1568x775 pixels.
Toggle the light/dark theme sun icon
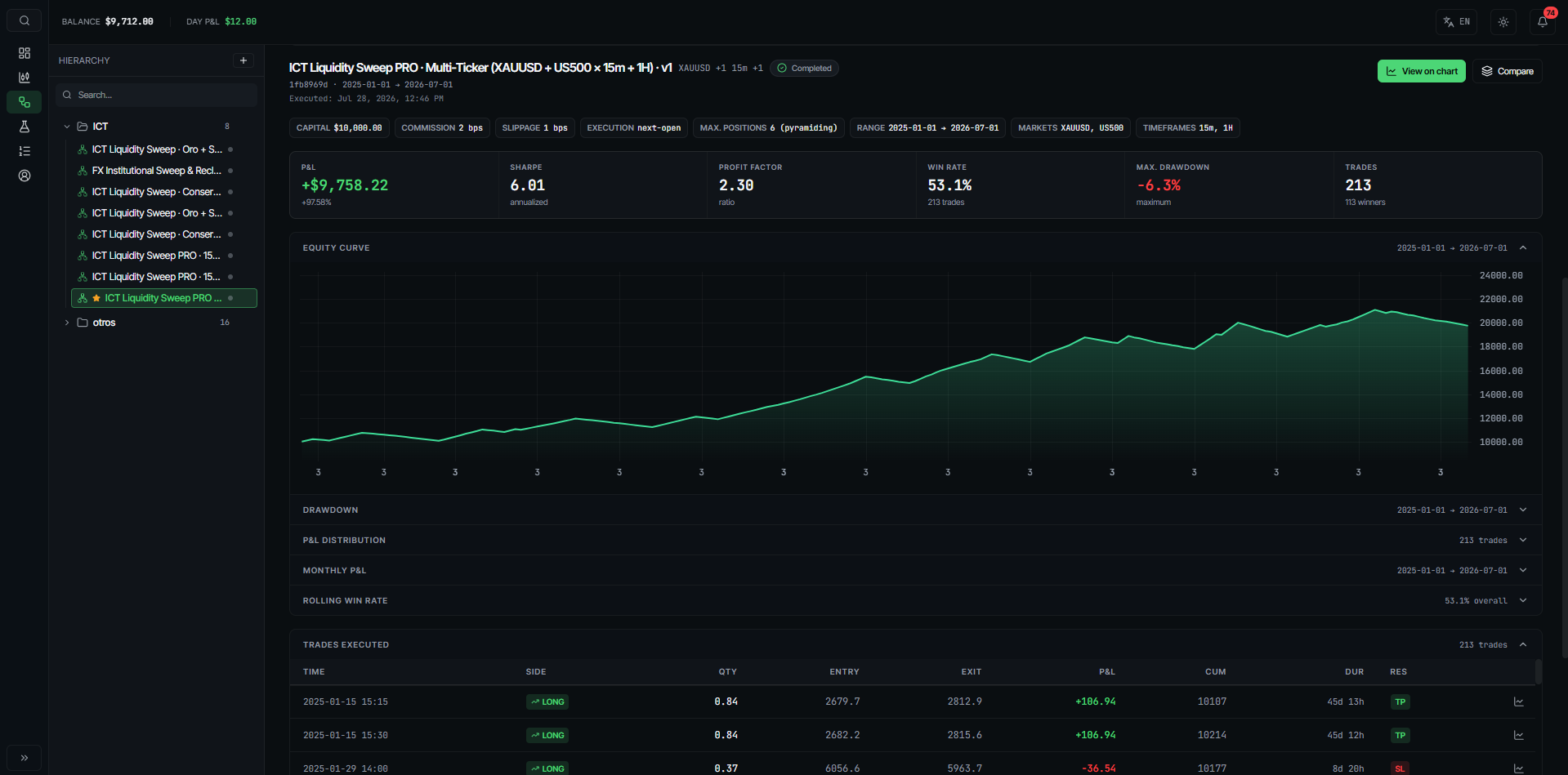1503,22
